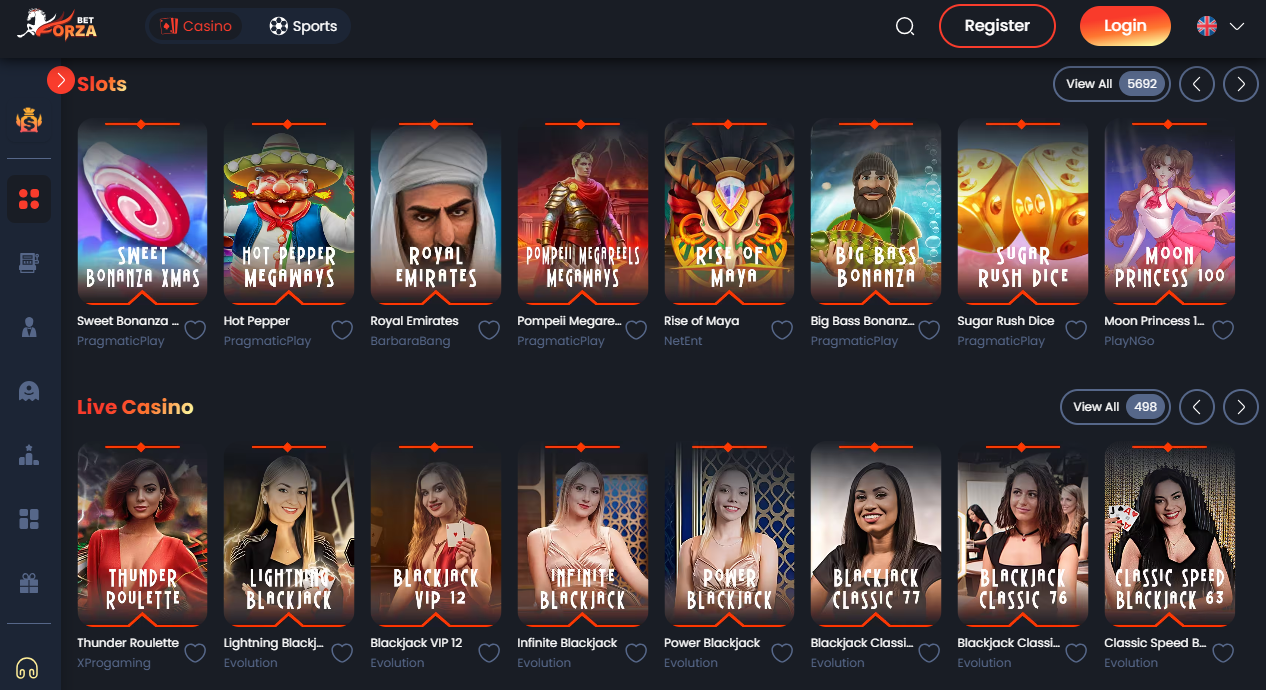Launch Lightning Blackjack thumbnail
1266x690 pixels.
289,535
